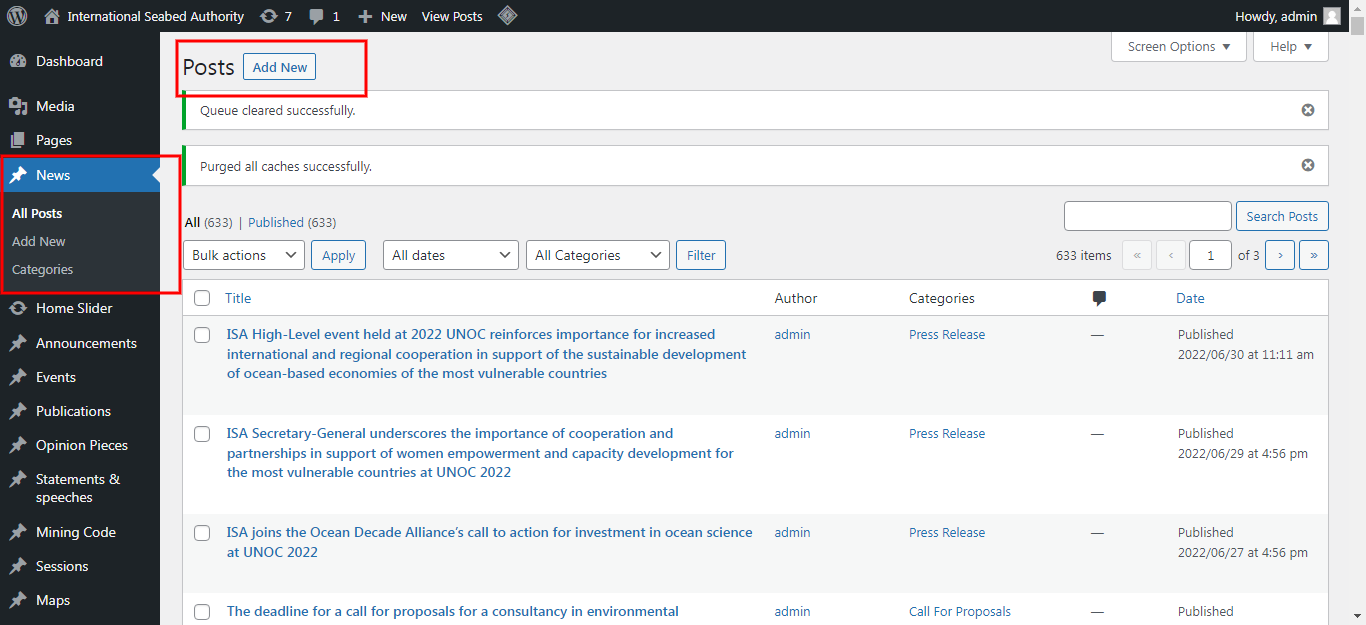Open the Ocean Decade Alliance post
1366x625 pixels.
click(x=490, y=542)
